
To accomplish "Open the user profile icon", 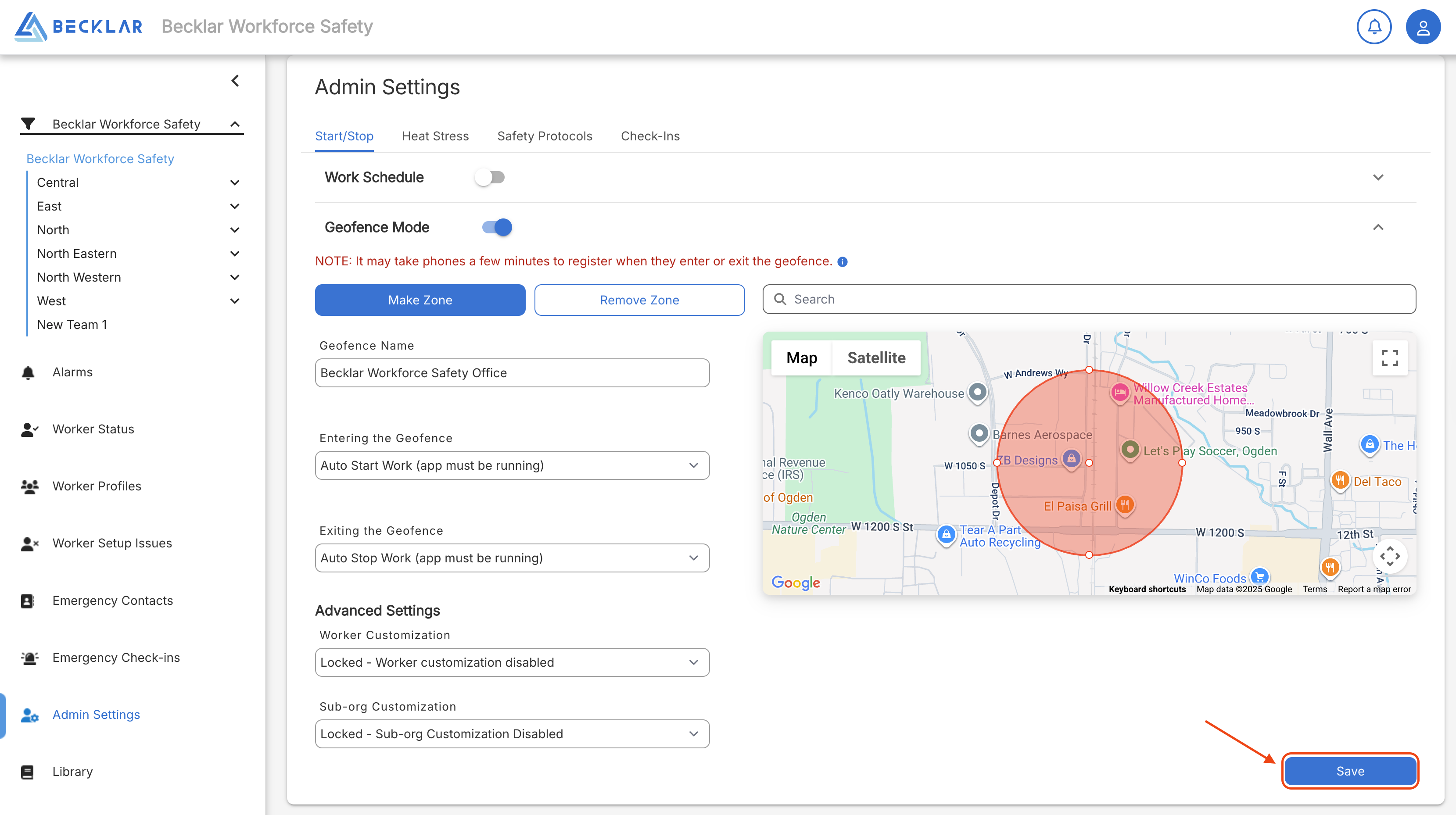I will pyautogui.click(x=1422, y=27).
